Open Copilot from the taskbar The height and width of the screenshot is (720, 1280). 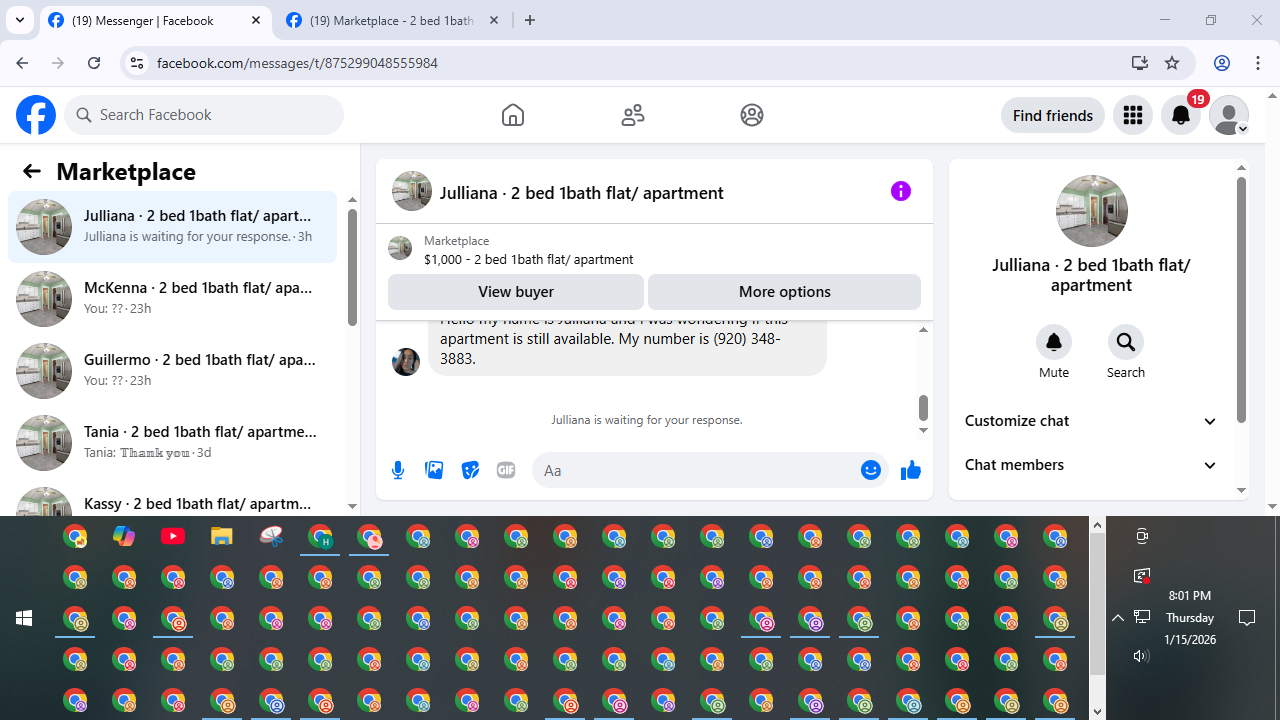(124, 537)
